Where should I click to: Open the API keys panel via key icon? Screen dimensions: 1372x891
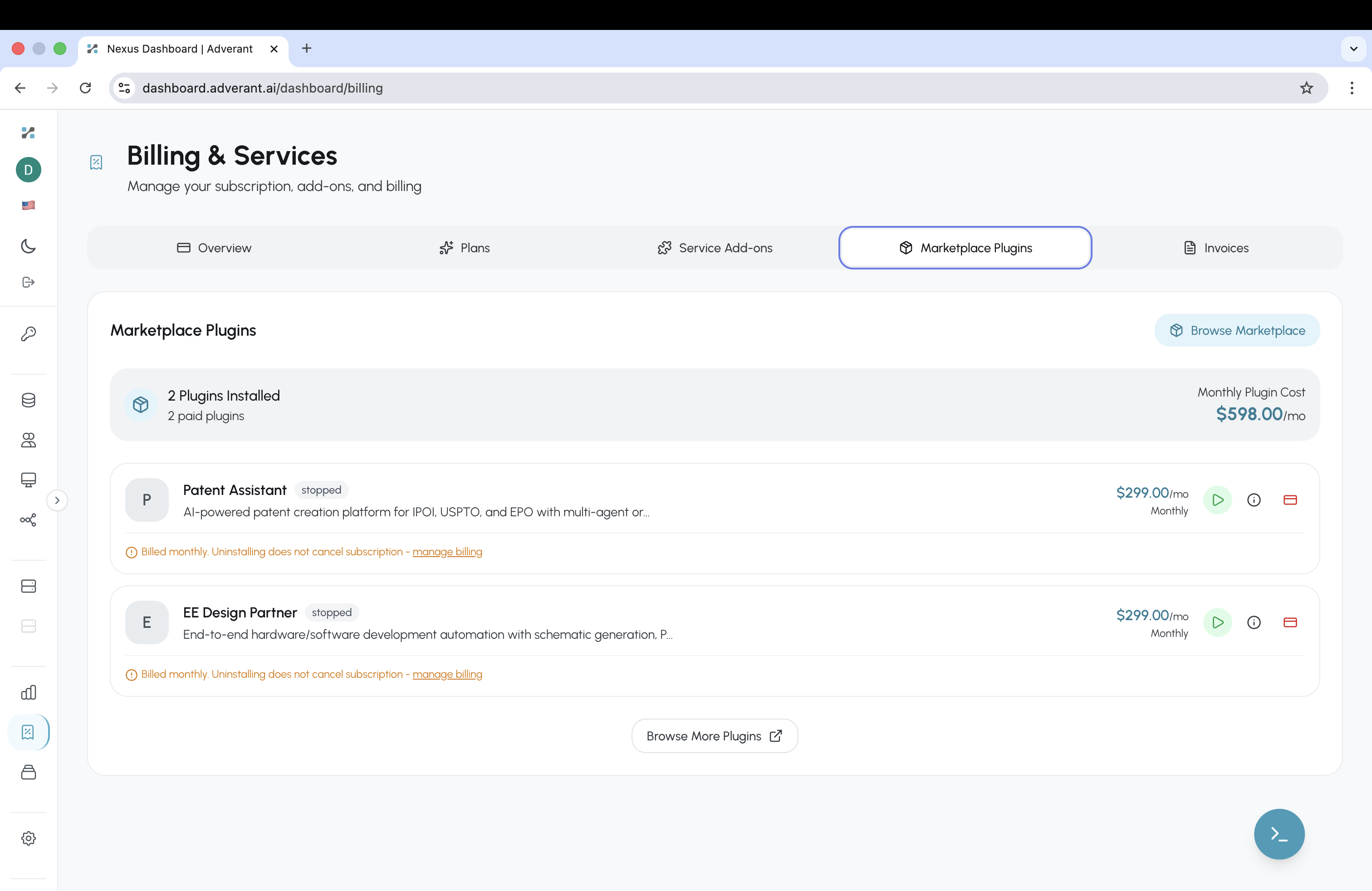pyautogui.click(x=28, y=334)
